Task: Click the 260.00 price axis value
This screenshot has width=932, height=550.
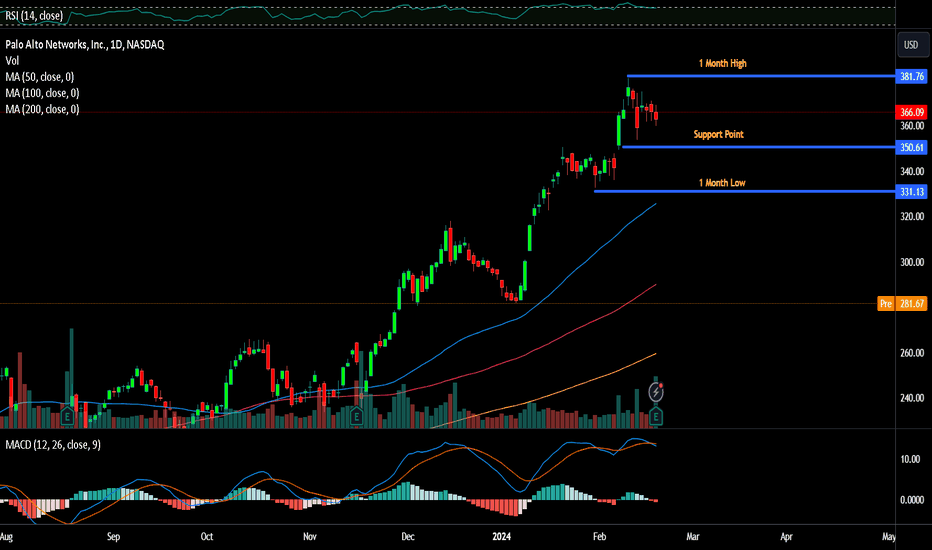Action: (912, 353)
